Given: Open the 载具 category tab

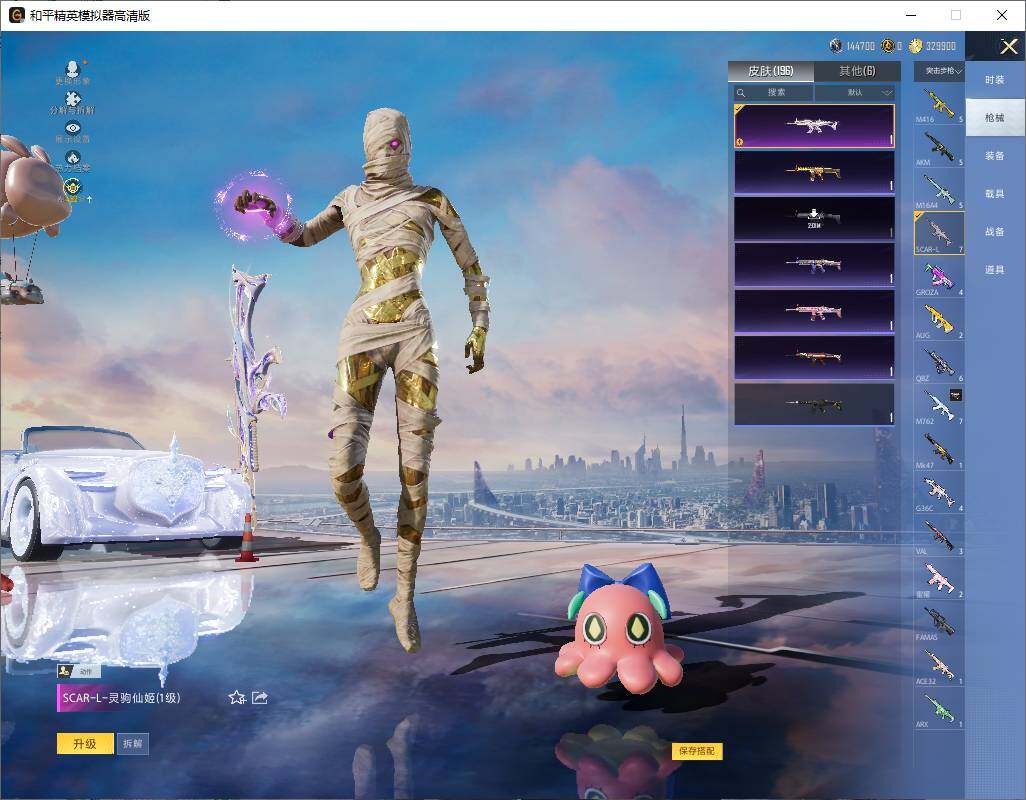Looking at the screenshot, I should pos(995,194).
